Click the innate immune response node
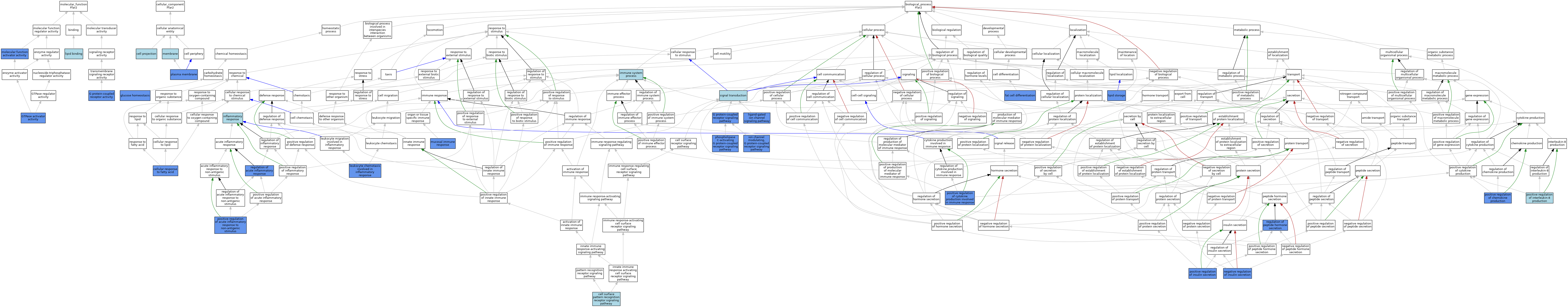 414,143
